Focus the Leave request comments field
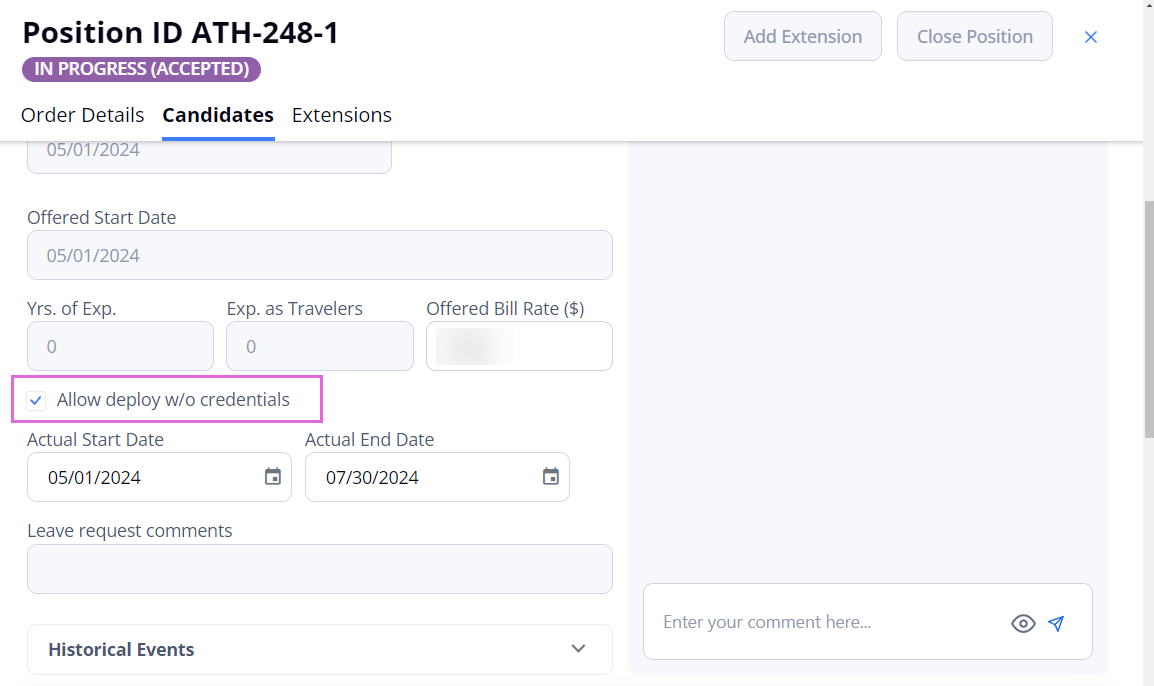Screen dimensions: 1154x686 click(x=320, y=569)
